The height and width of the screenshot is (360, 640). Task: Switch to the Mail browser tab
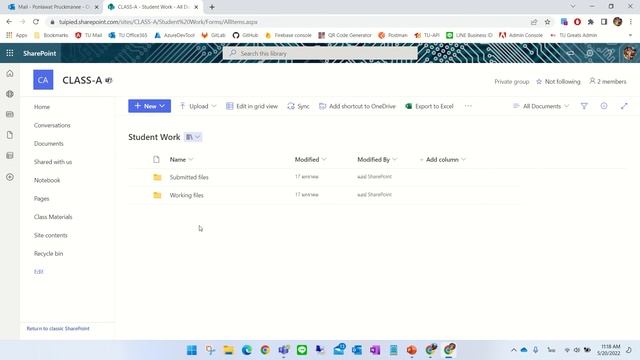pyautogui.click(x=52, y=7)
